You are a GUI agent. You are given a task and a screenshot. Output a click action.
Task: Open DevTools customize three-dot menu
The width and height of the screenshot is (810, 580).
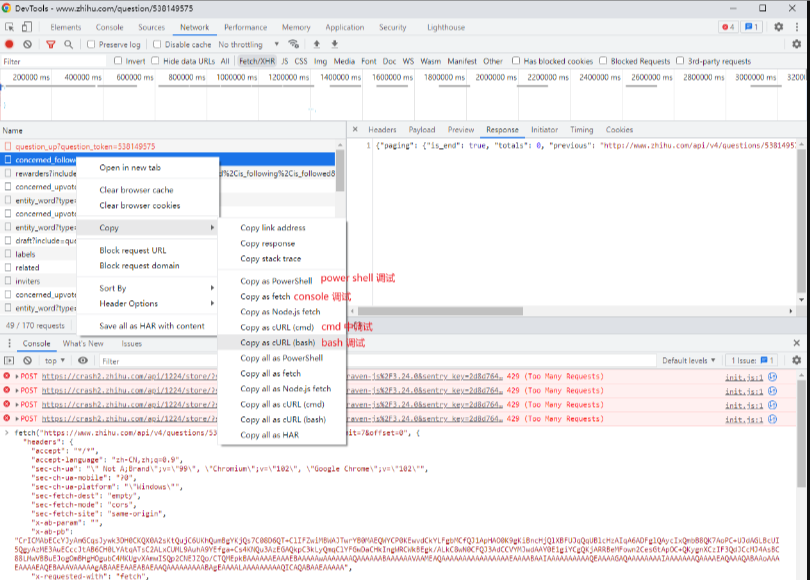coord(797,27)
